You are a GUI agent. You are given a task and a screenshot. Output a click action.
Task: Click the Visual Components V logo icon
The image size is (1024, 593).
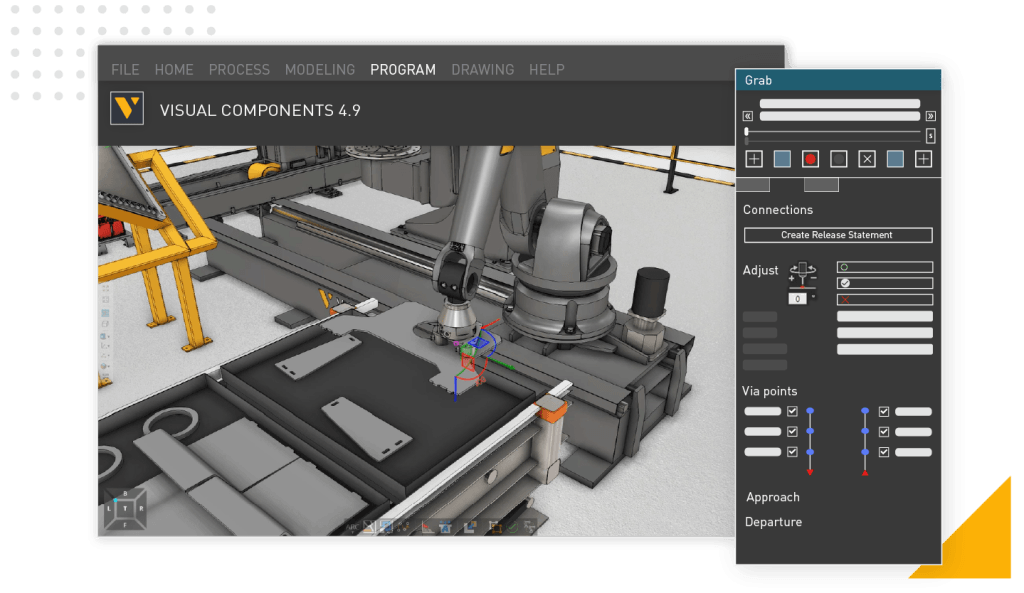pos(127,108)
